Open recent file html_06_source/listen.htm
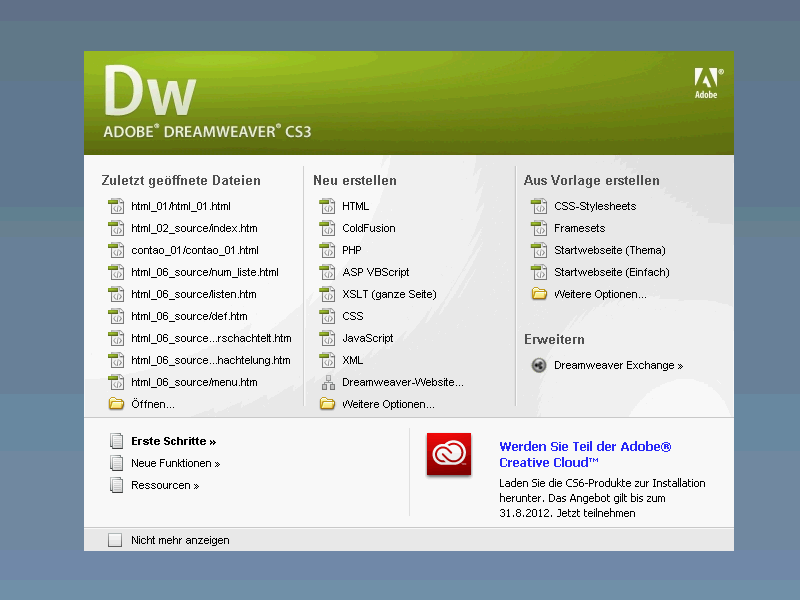 tap(193, 294)
